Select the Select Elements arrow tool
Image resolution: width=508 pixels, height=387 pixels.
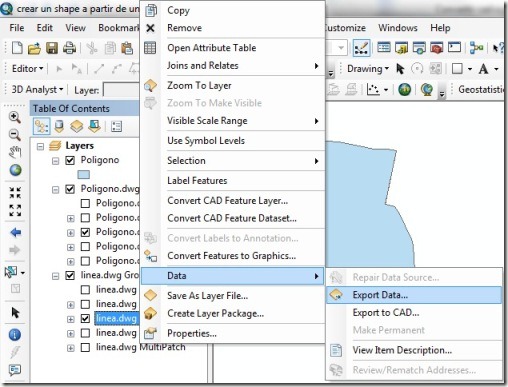[x=15, y=313]
